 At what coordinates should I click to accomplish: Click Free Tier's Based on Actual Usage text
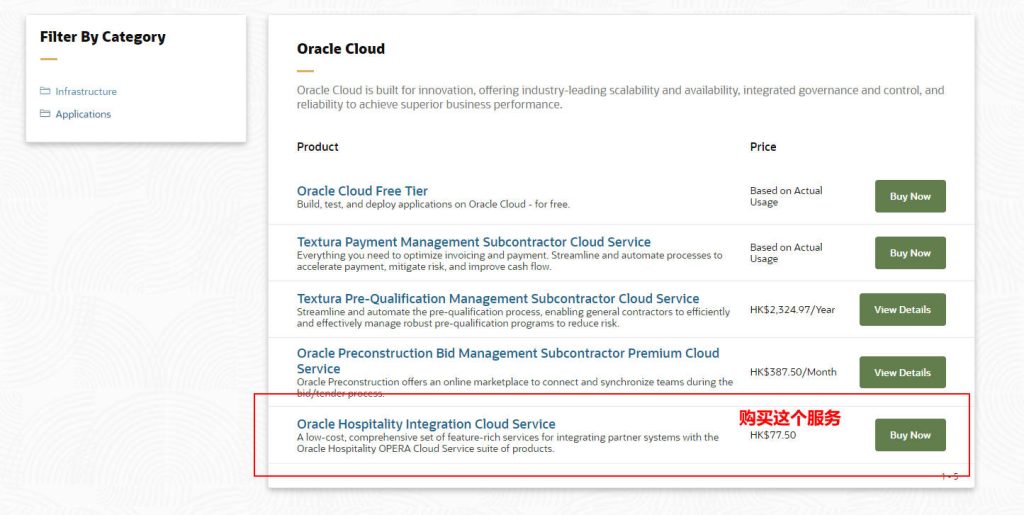point(786,196)
